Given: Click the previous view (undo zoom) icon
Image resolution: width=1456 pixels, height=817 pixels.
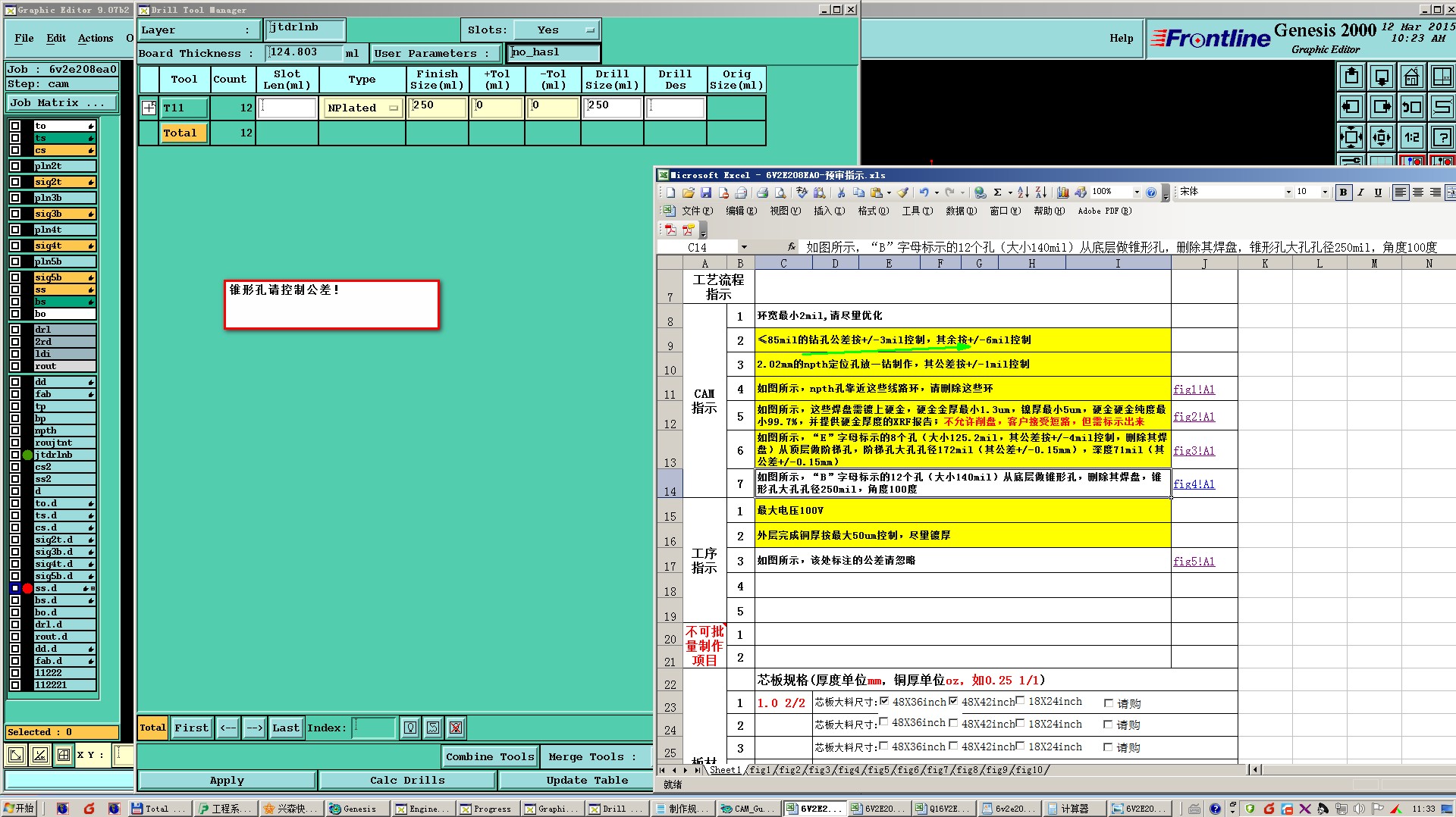Looking at the screenshot, I should click(x=1411, y=107).
